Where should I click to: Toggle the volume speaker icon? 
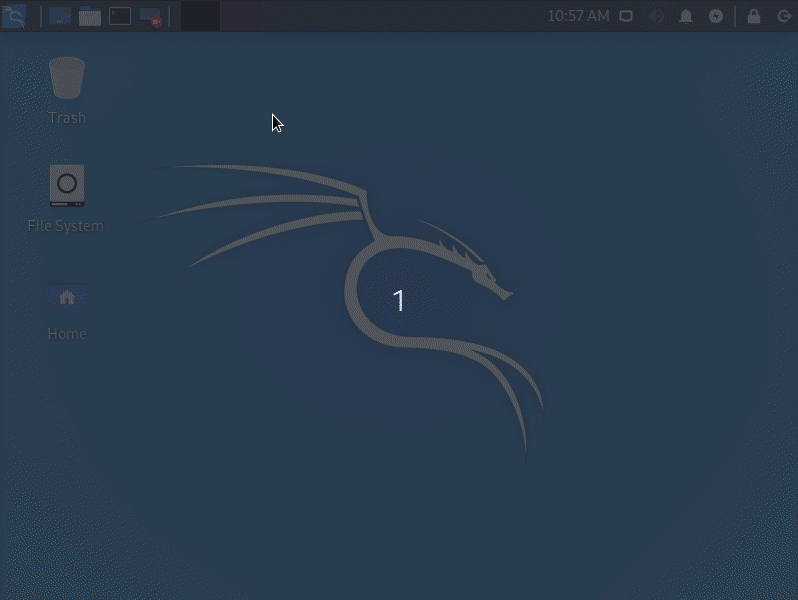pyautogui.click(x=656, y=16)
